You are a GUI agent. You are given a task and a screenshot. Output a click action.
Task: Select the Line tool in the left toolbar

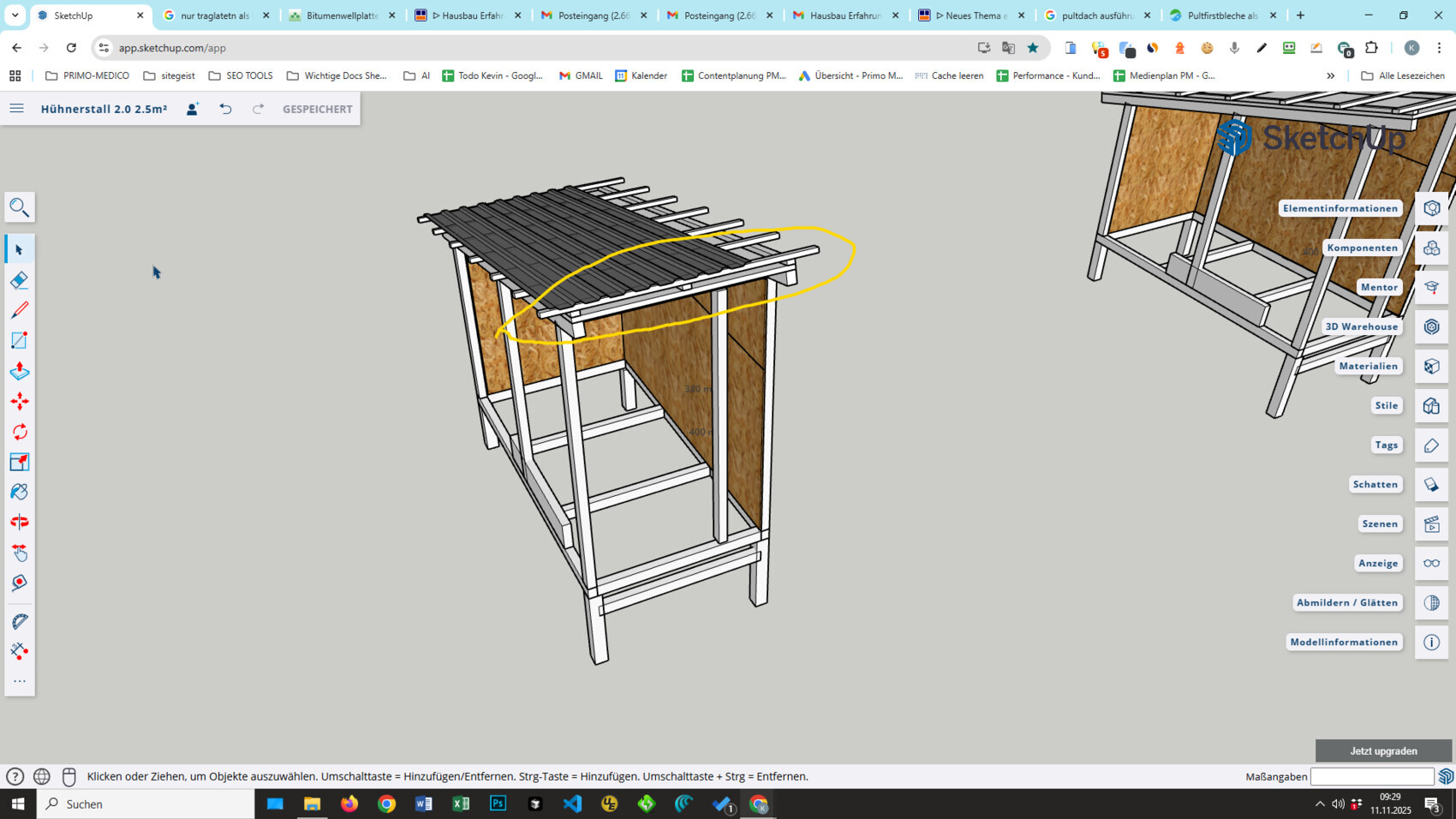click(x=19, y=309)
